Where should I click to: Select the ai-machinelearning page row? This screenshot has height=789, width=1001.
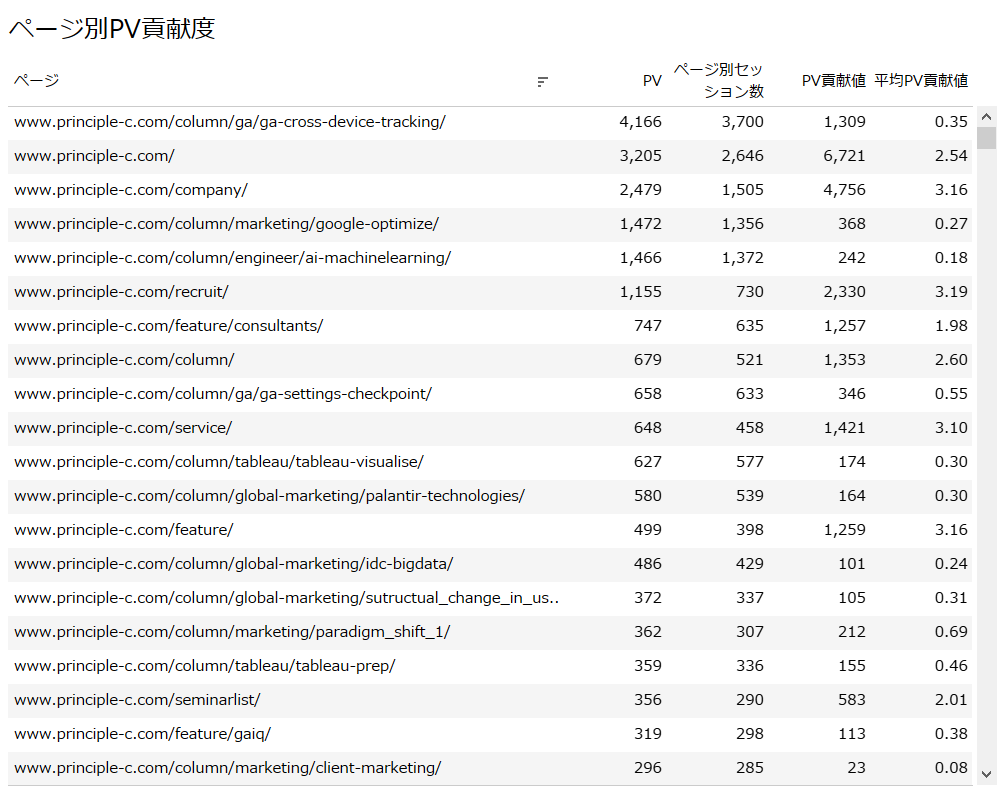point(232,258)
